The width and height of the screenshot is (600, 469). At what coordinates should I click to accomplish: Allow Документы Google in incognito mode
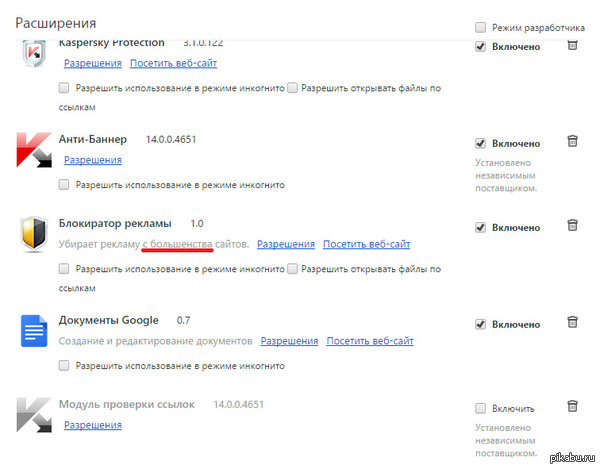pos(64,365)
